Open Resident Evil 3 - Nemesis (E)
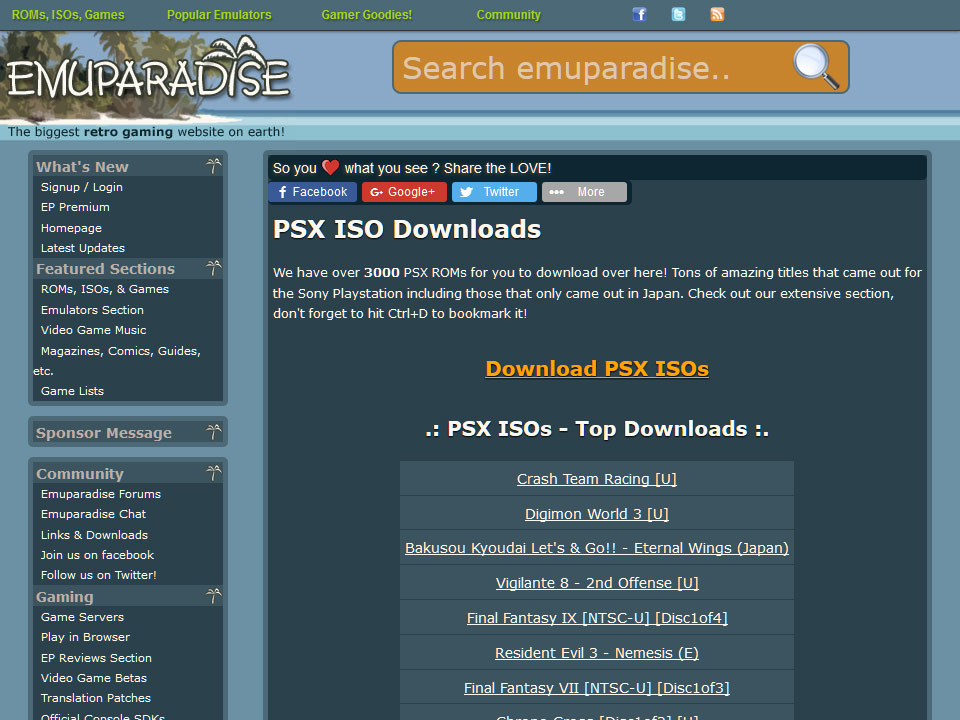 pyautogui.click(x=597, y=653)
